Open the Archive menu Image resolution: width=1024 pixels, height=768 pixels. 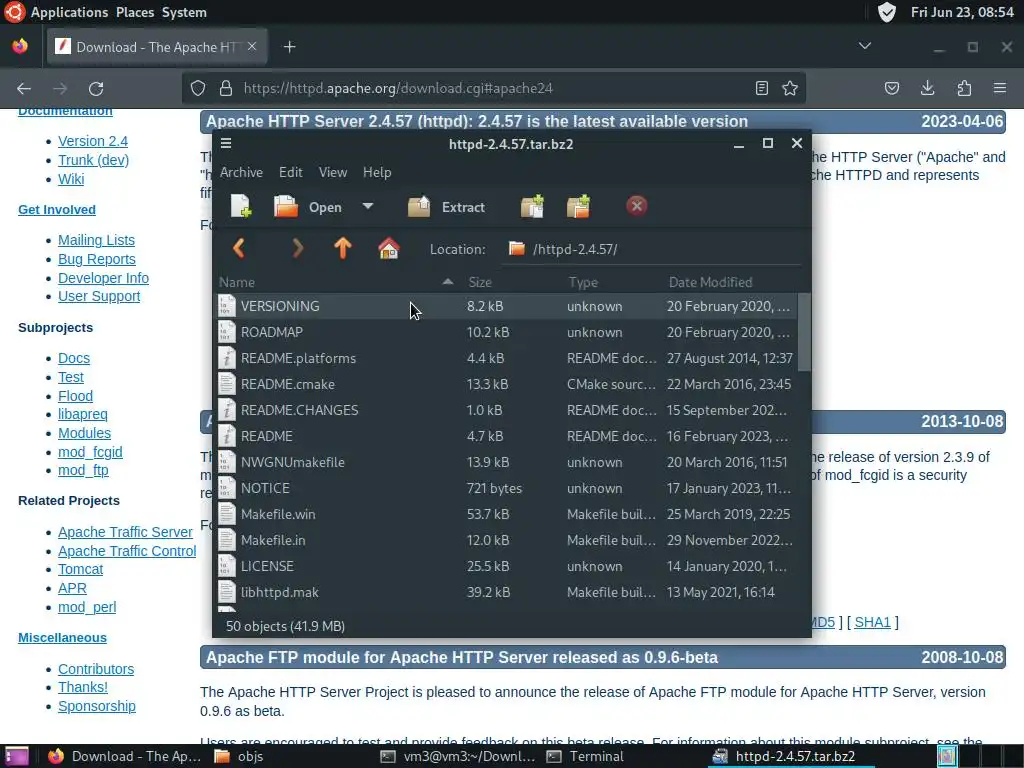241,172
